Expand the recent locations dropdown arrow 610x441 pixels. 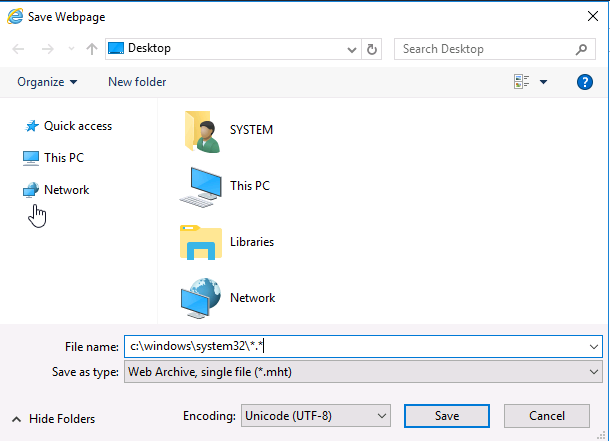tap(71, 49)
